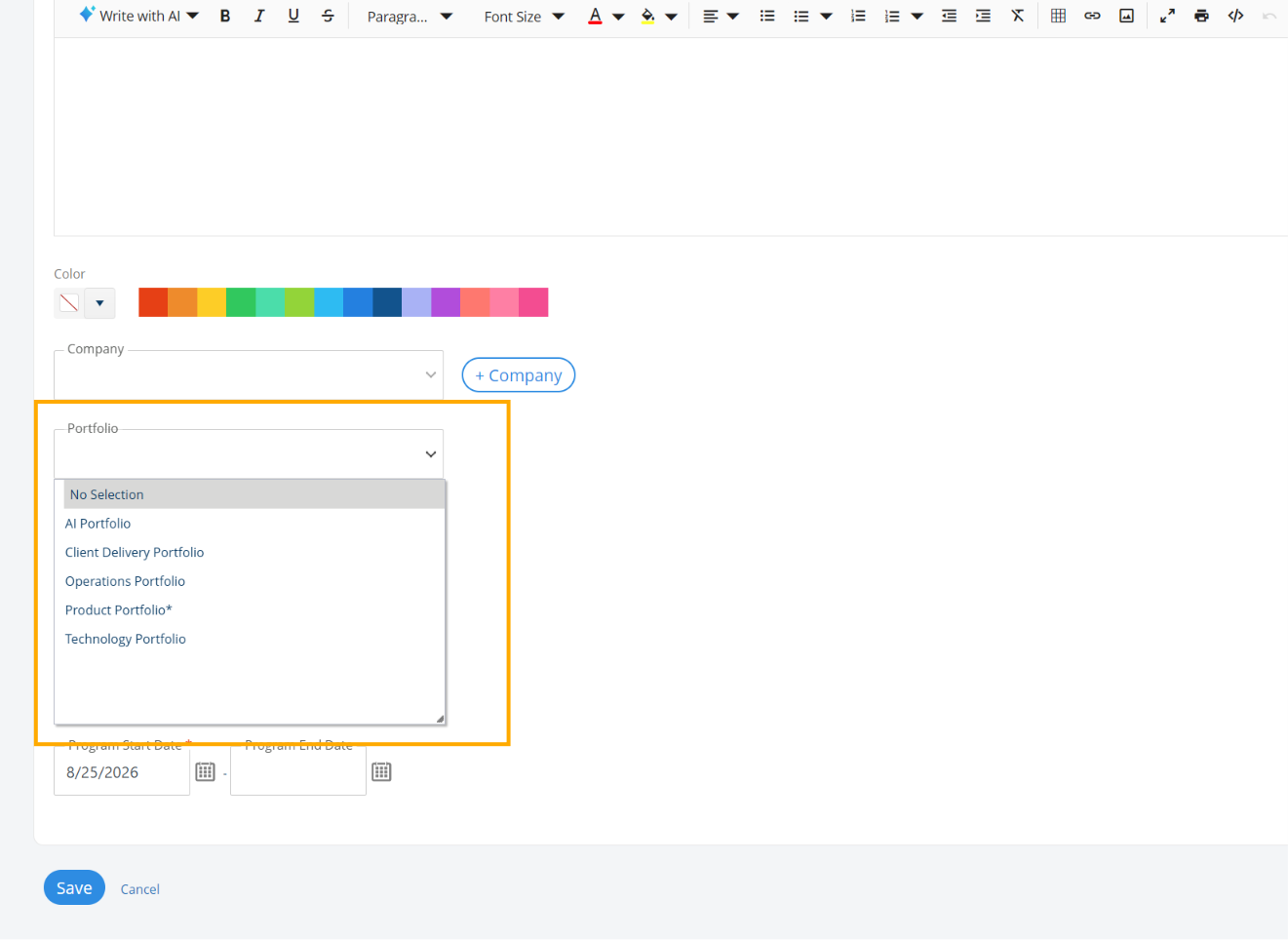Toggle strikethrough formatting
The height and width of the screenshot is (940, 1288).
coord(328,16)
